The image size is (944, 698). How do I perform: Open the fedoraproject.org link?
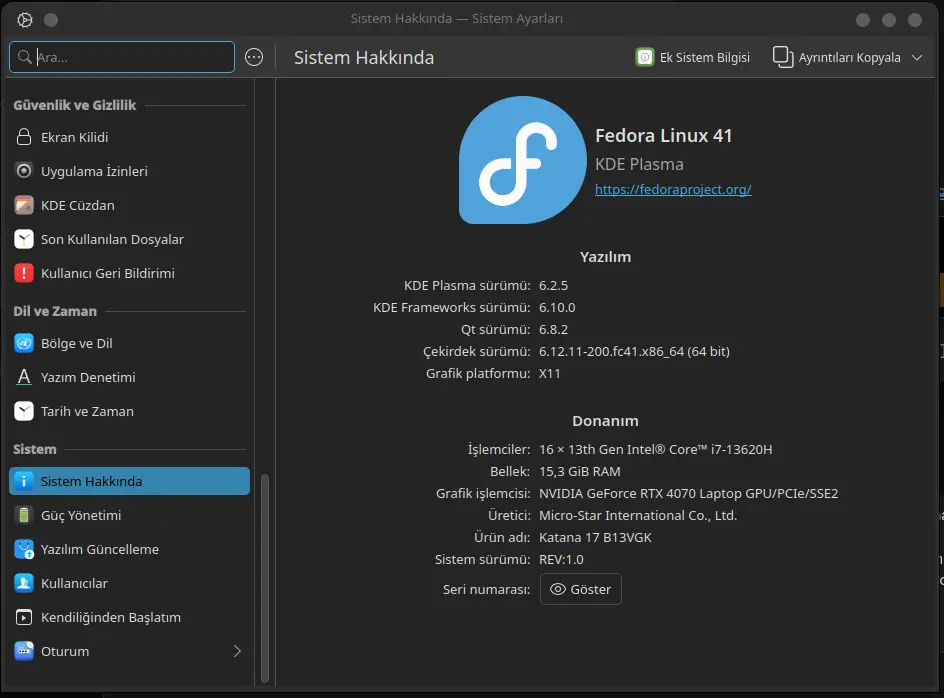(673, 189)
